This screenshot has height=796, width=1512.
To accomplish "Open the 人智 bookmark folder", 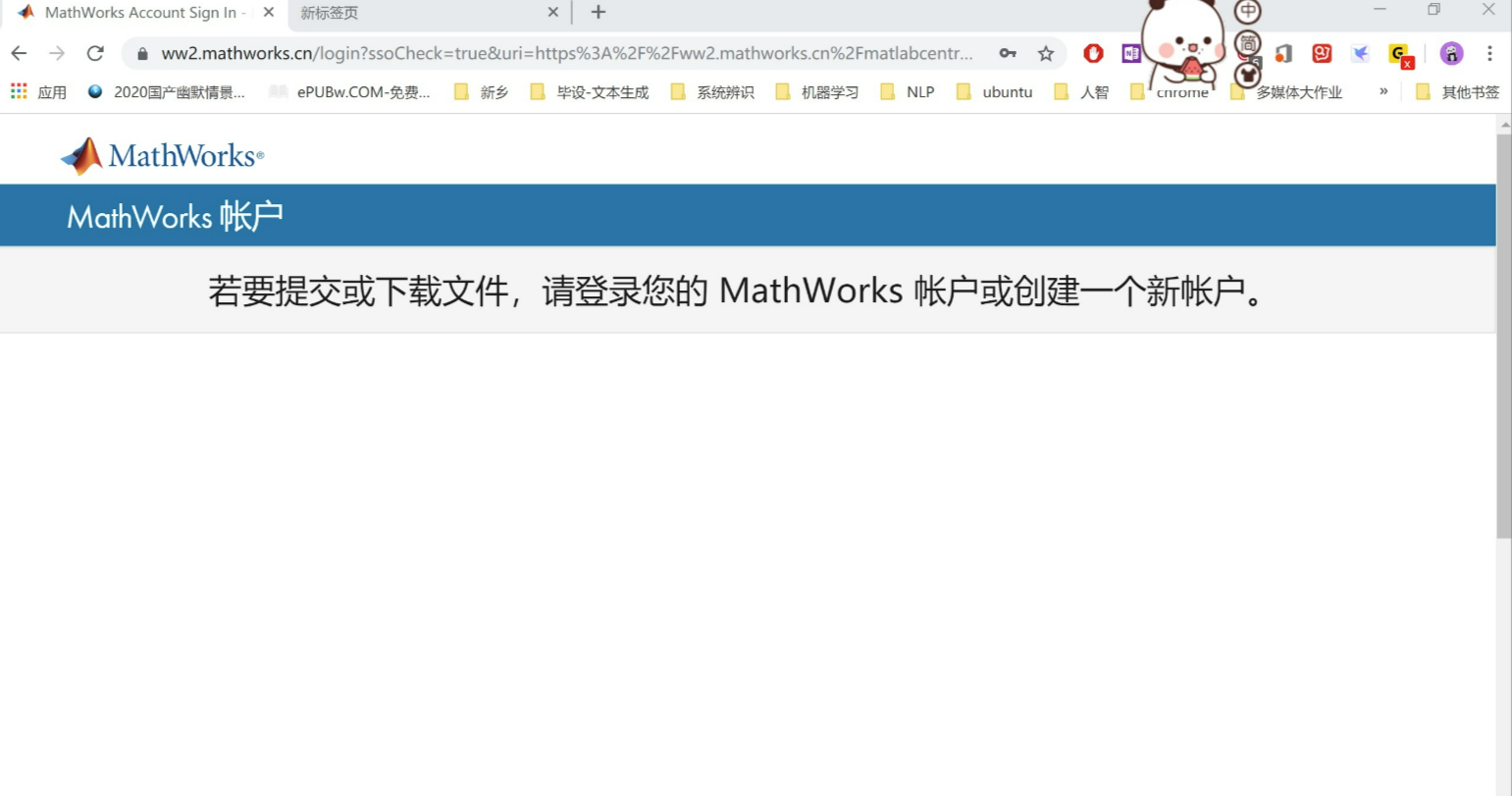I will [1081, 92].
